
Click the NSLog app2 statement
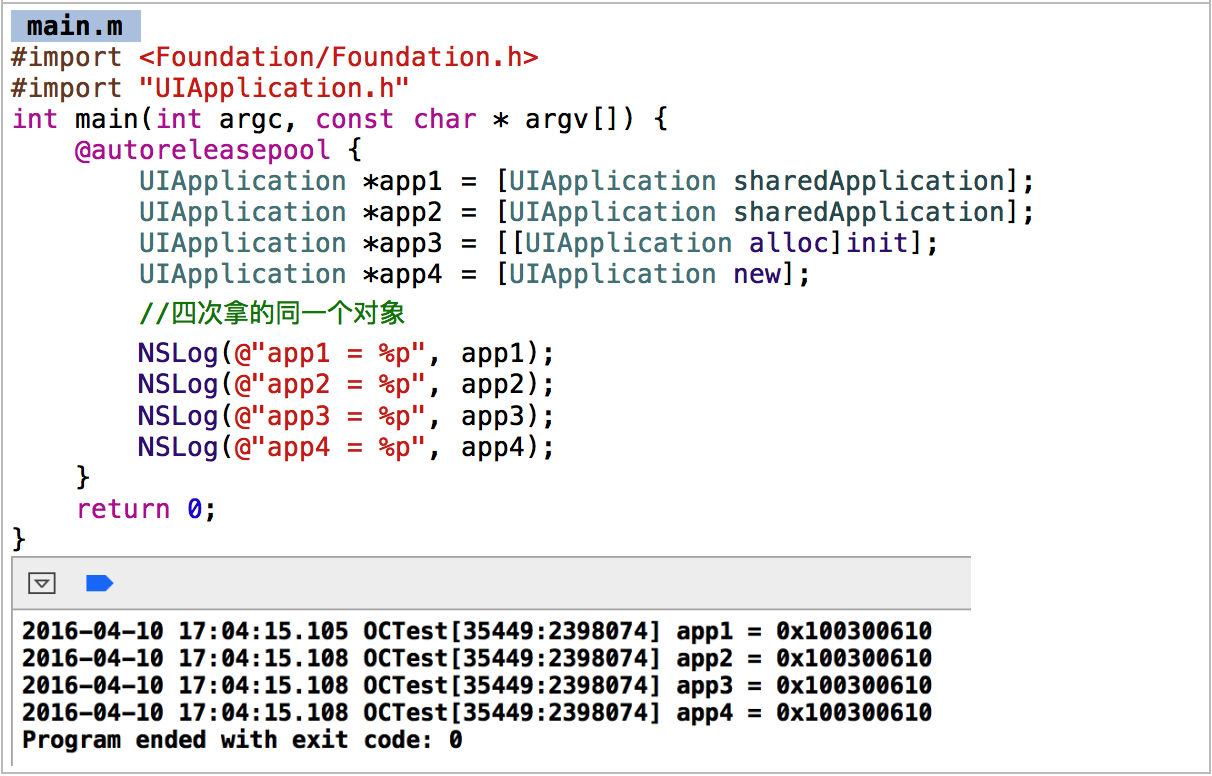(x=346, y=385)
